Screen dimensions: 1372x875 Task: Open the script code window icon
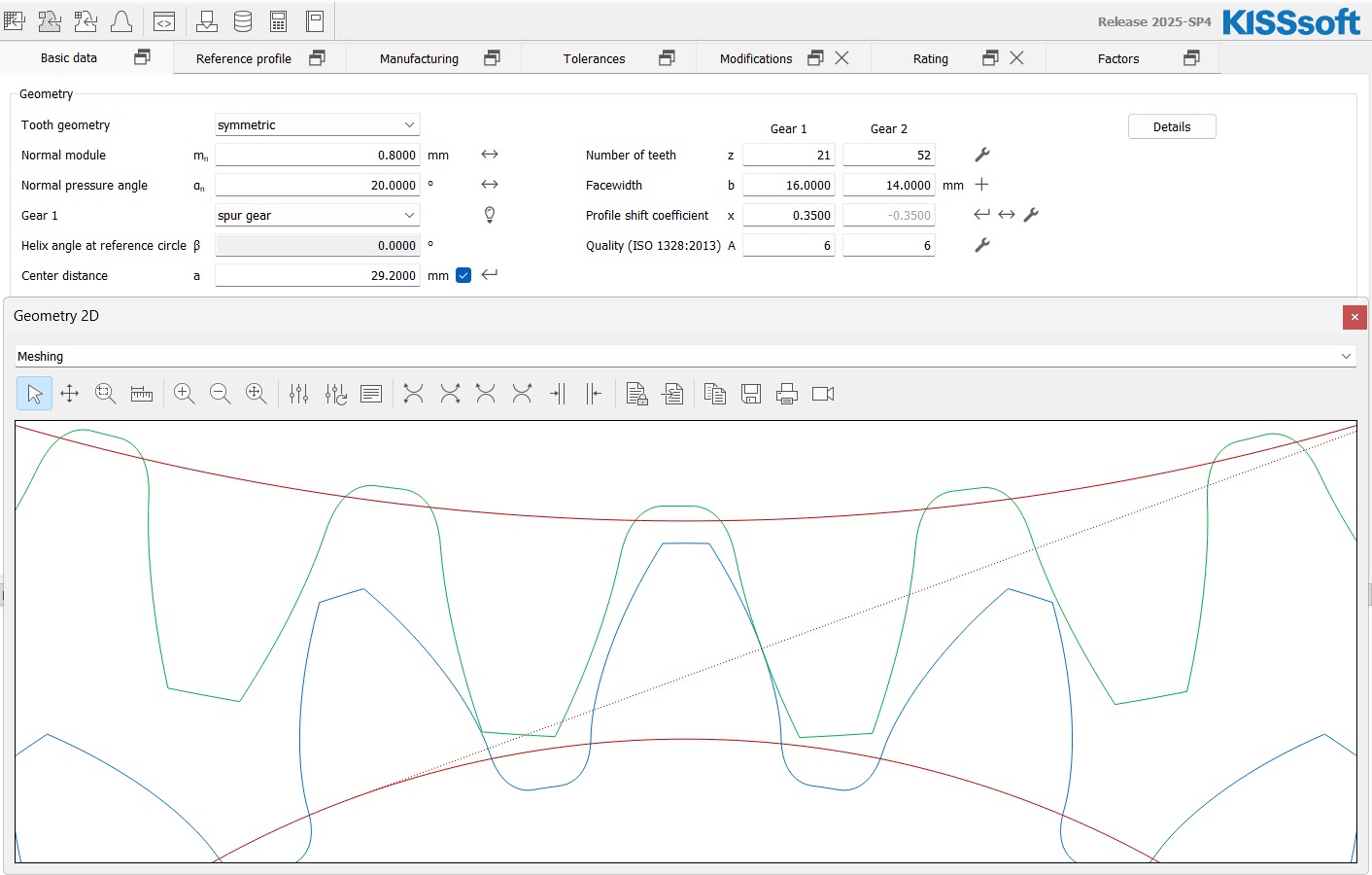164,21
